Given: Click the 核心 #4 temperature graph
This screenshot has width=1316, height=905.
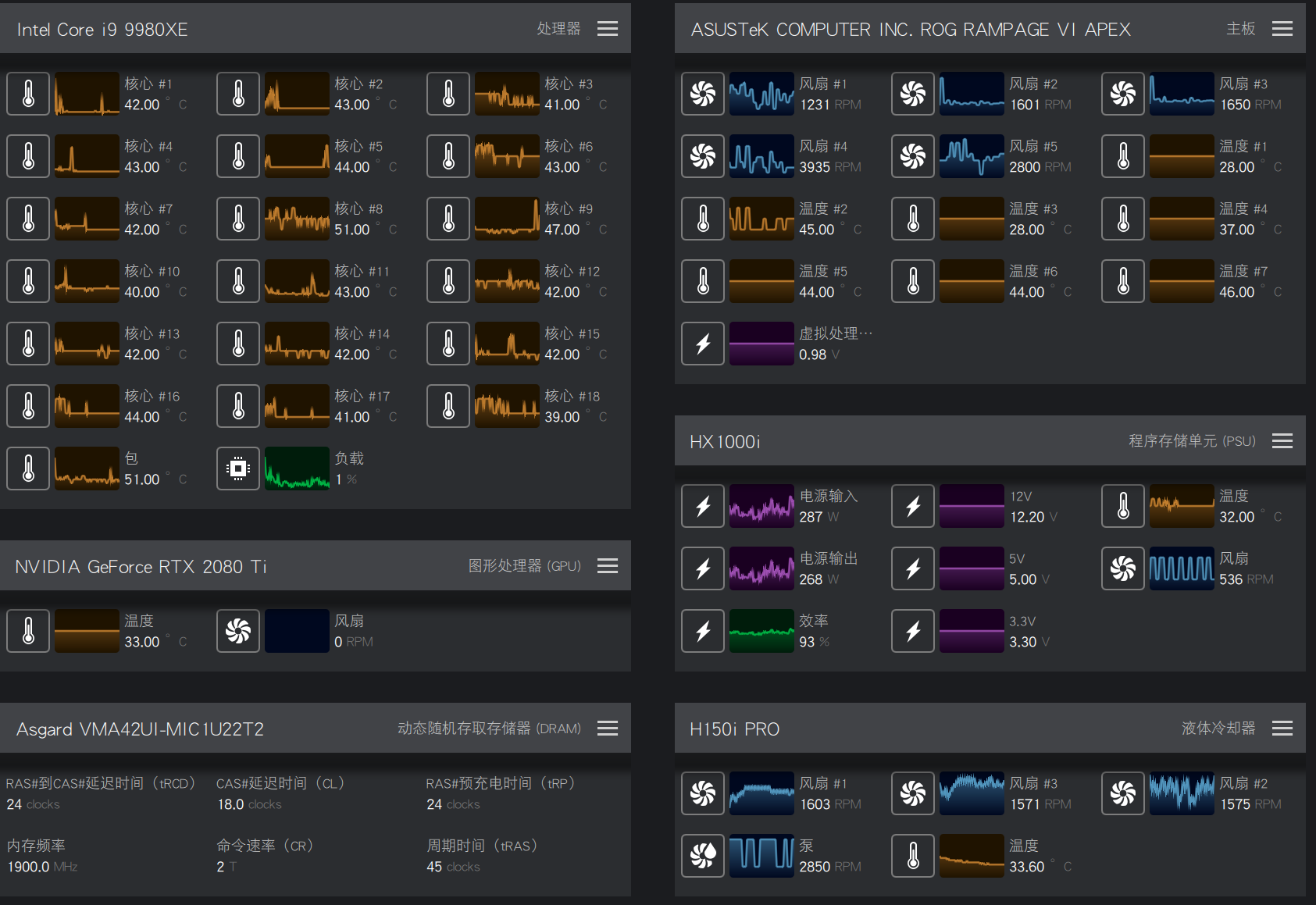Looking at the screenshot, I should [x=87, y=156].
